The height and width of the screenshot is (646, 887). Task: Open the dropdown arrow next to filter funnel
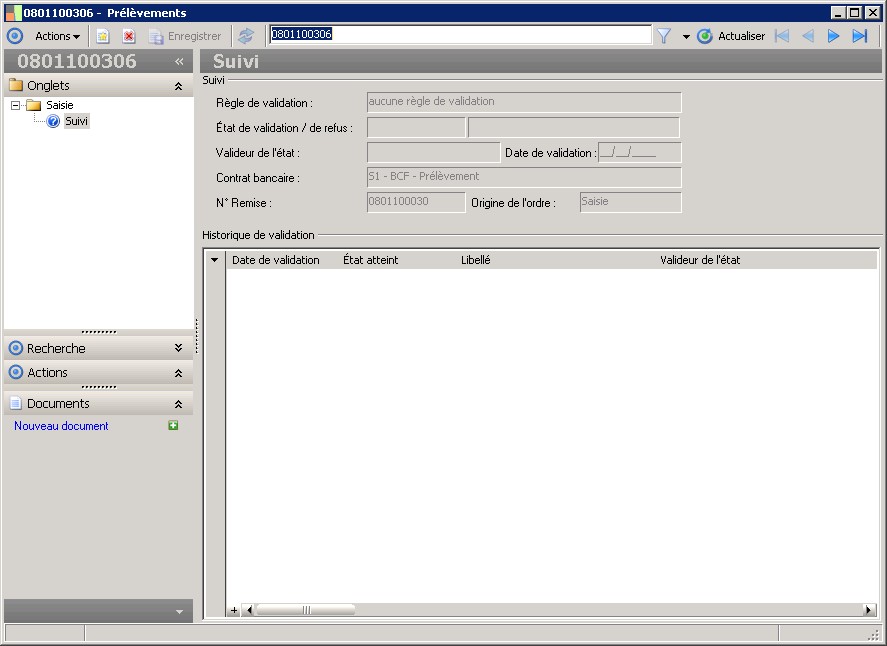[686, 37]
